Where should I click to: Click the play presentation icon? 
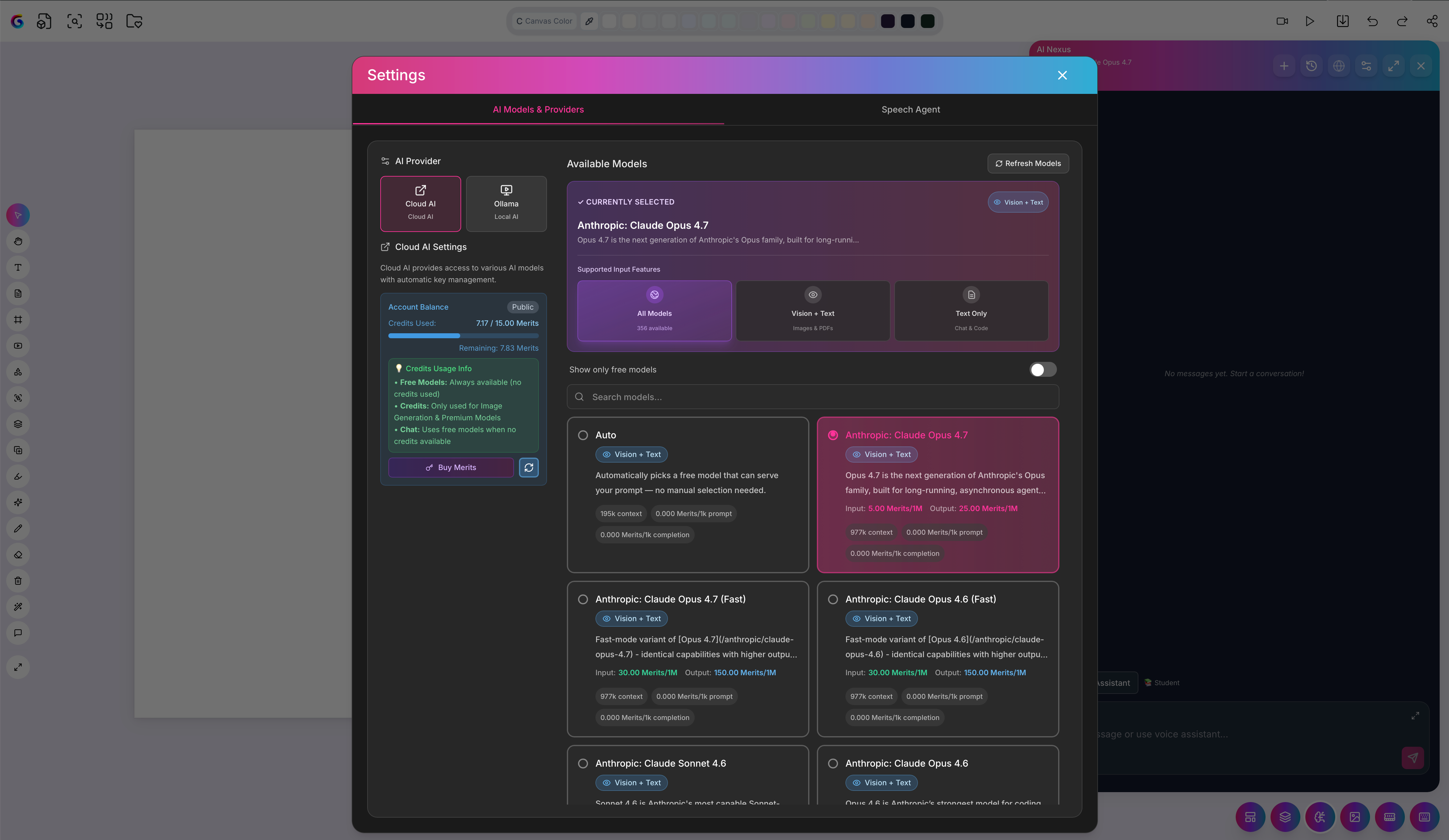1310,21
